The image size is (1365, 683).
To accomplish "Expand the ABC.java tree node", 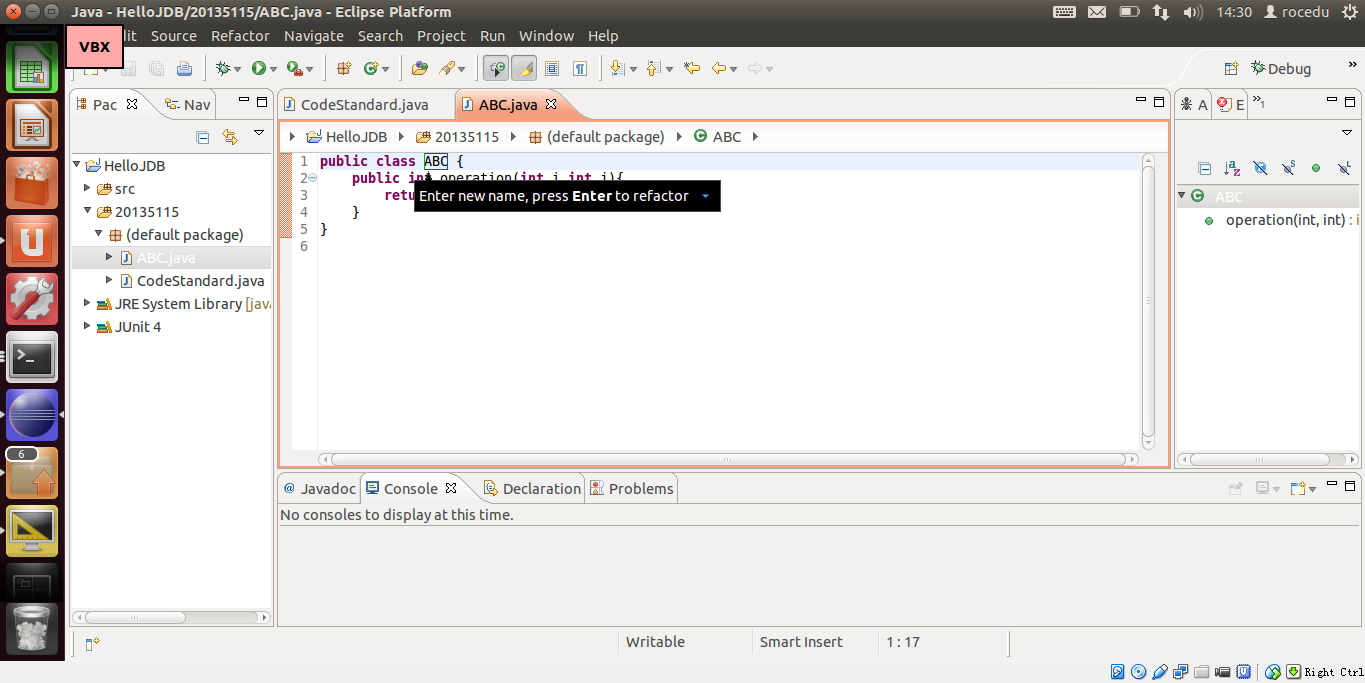I will (x=110, y=258).
